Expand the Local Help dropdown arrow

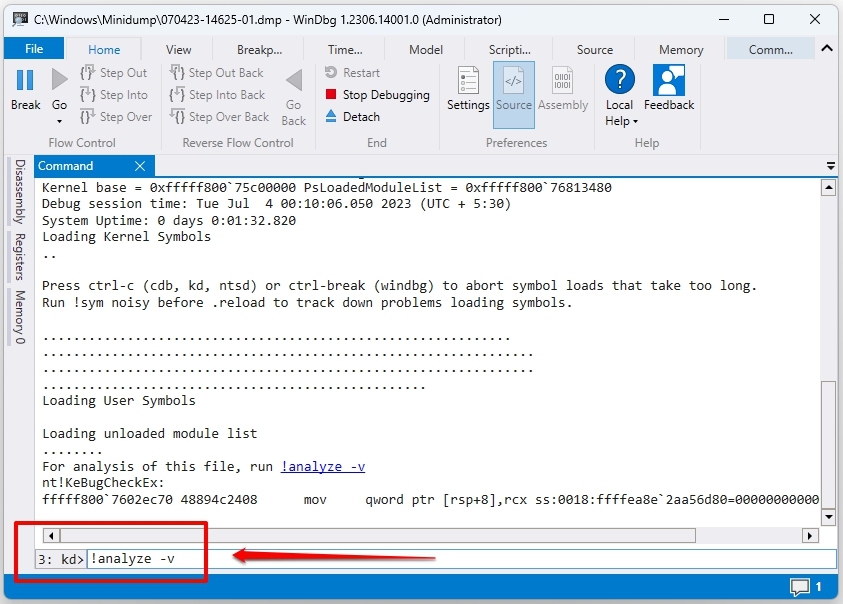pyautogui.click(x=635, y=122)
